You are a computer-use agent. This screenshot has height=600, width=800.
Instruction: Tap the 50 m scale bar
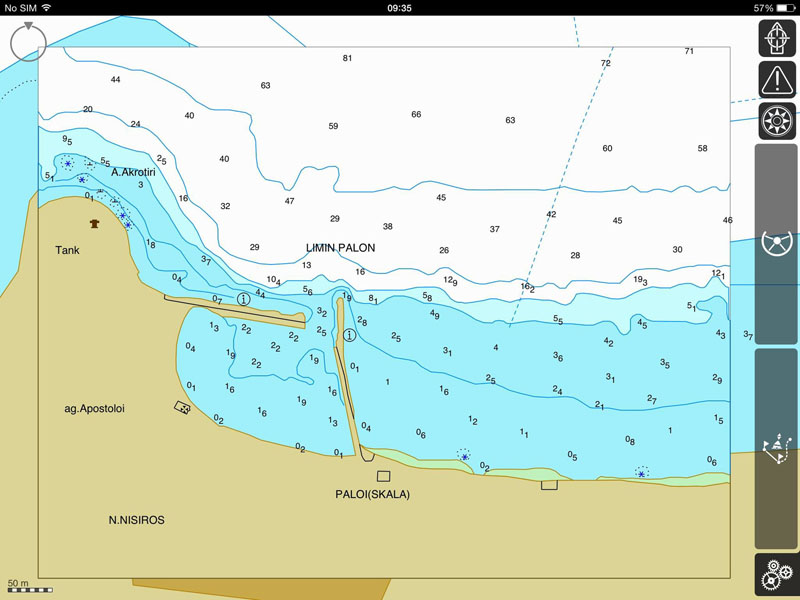pyautogui.click(x=30, y=588)
